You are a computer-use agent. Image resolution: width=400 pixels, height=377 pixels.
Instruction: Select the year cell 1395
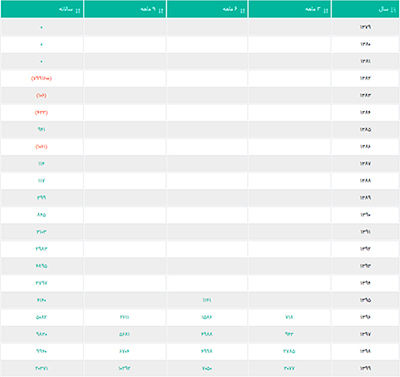point(365,300)
